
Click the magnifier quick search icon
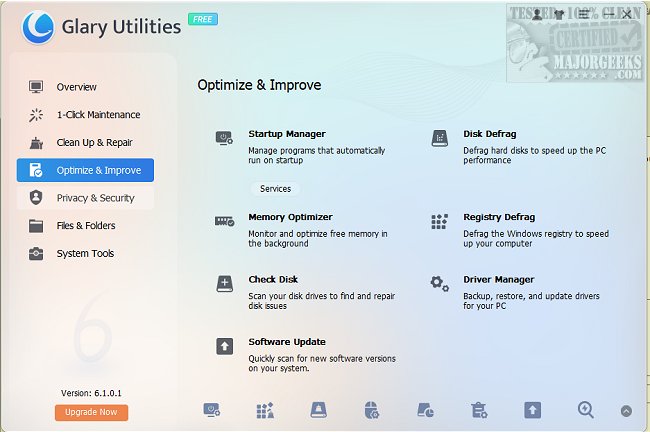585,410
